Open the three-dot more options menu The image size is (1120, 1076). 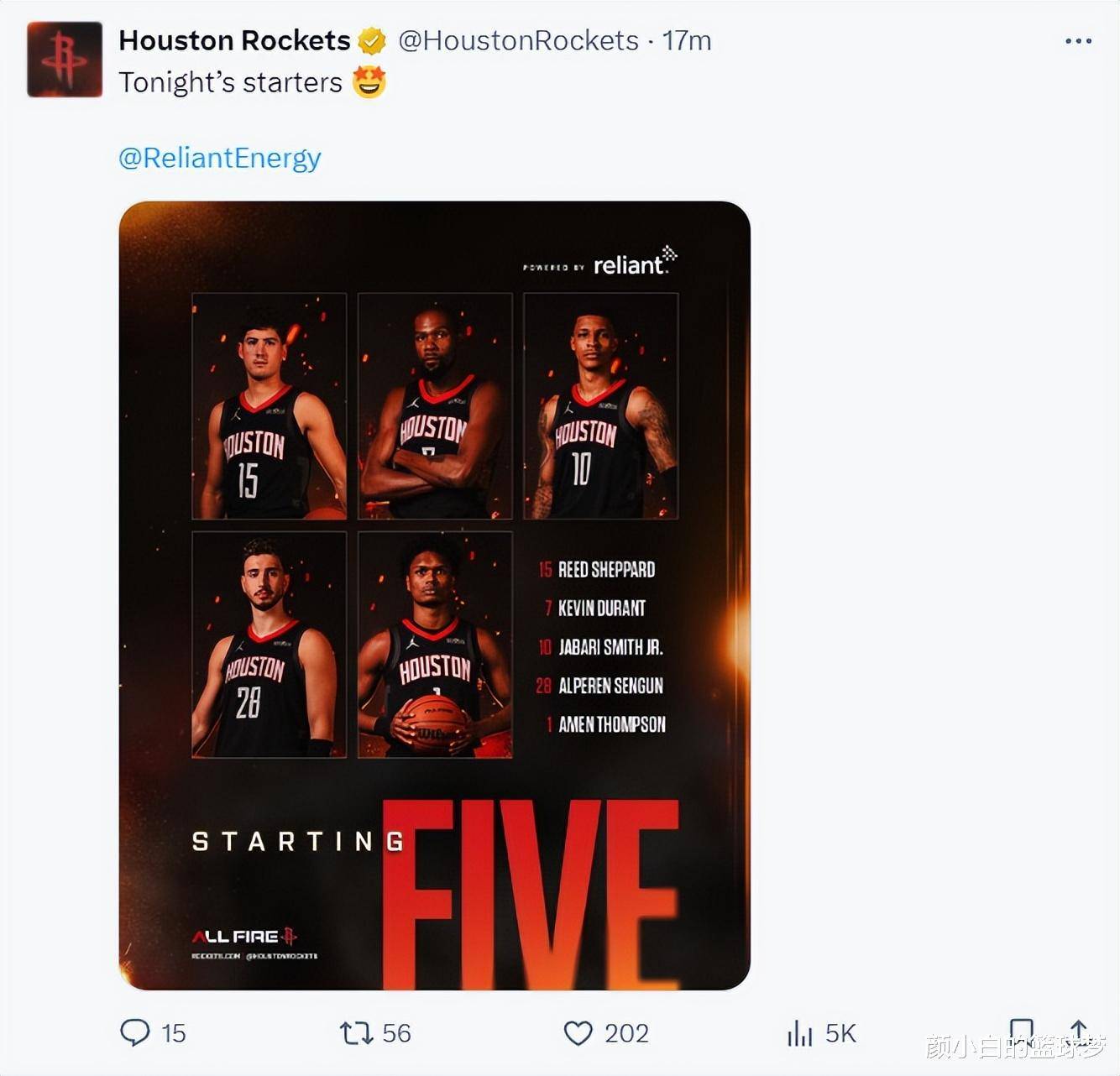coord(1078,40)
